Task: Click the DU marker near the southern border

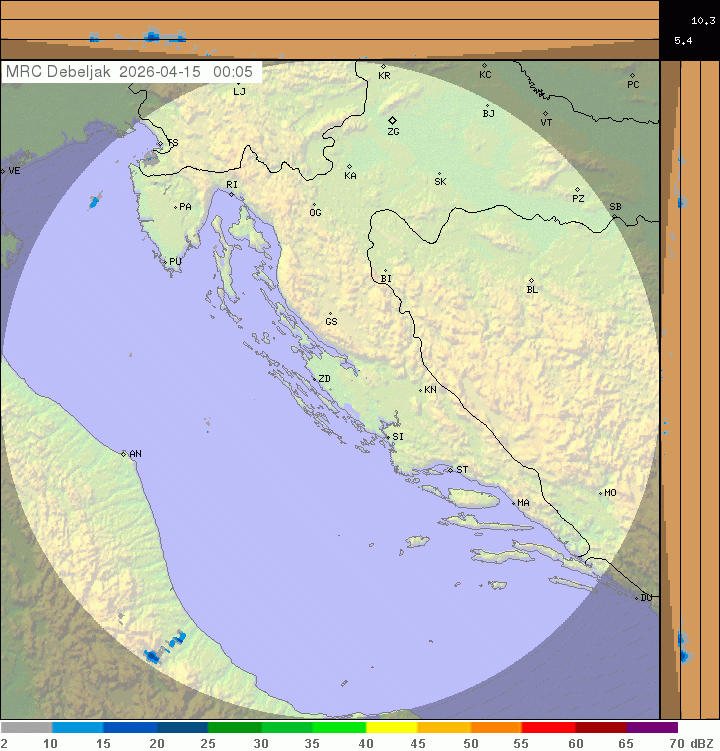Action: click(637, 598)
